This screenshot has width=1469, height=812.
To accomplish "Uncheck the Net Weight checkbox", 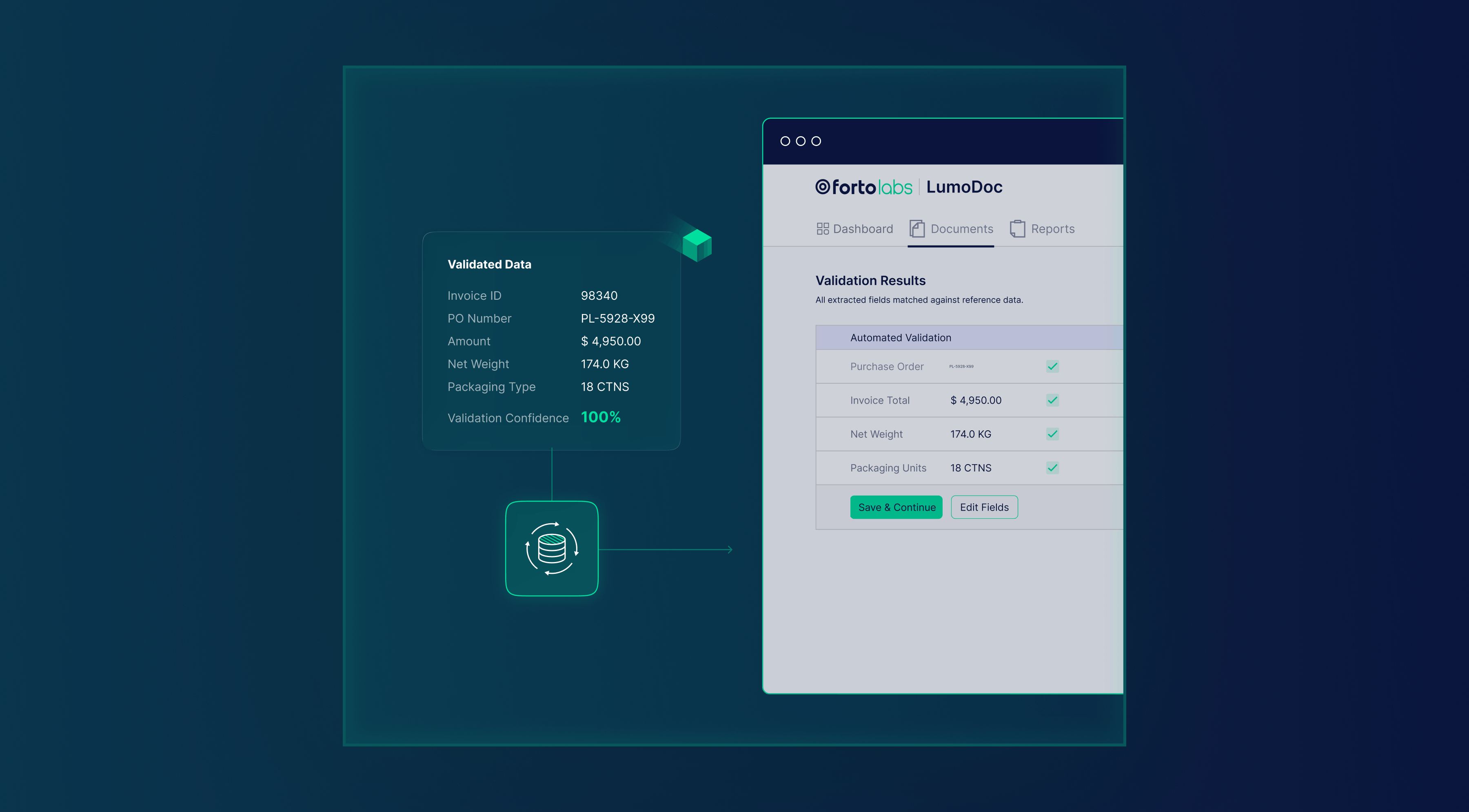I will pos(1052,434).
